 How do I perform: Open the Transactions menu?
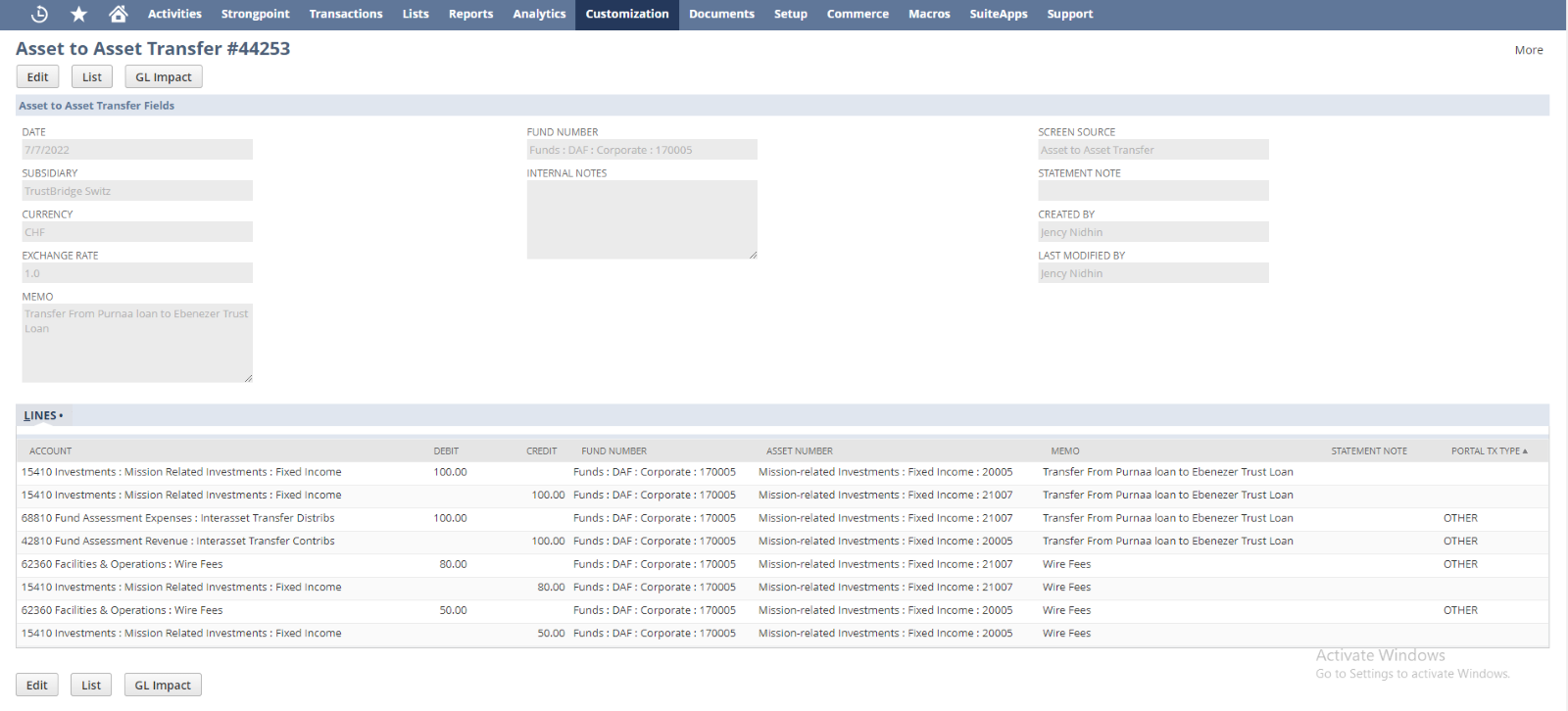346,14
